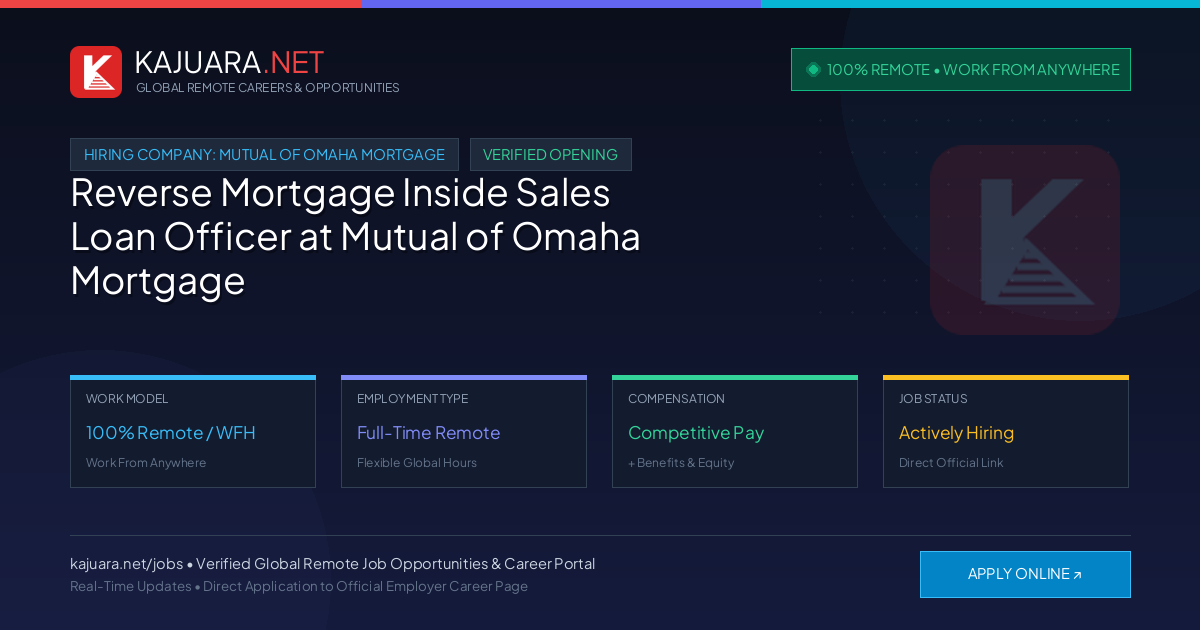
Task: Open the KAJUARA.NET site title
Action: (229, 62)
